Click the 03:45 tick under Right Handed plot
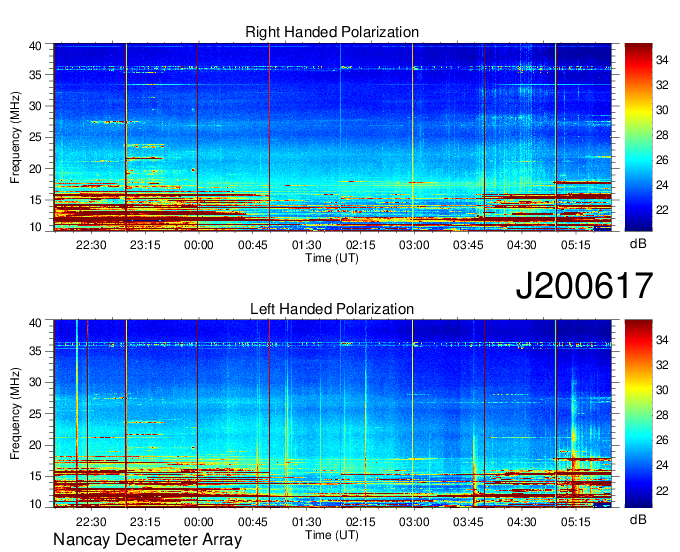This screenshot has width=680, height=552. [x=468, y=245]
